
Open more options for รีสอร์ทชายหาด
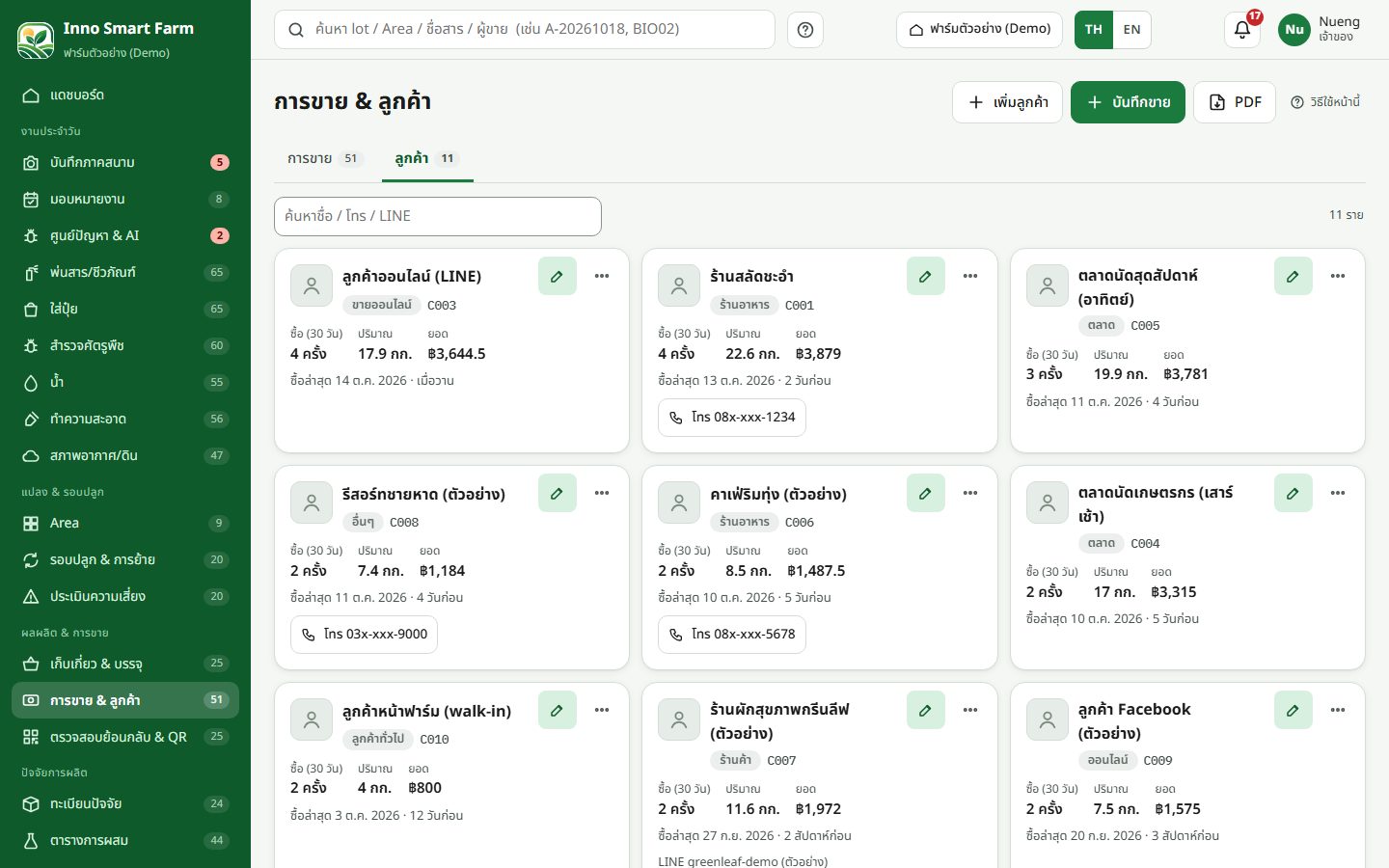(x=602, y=493)
